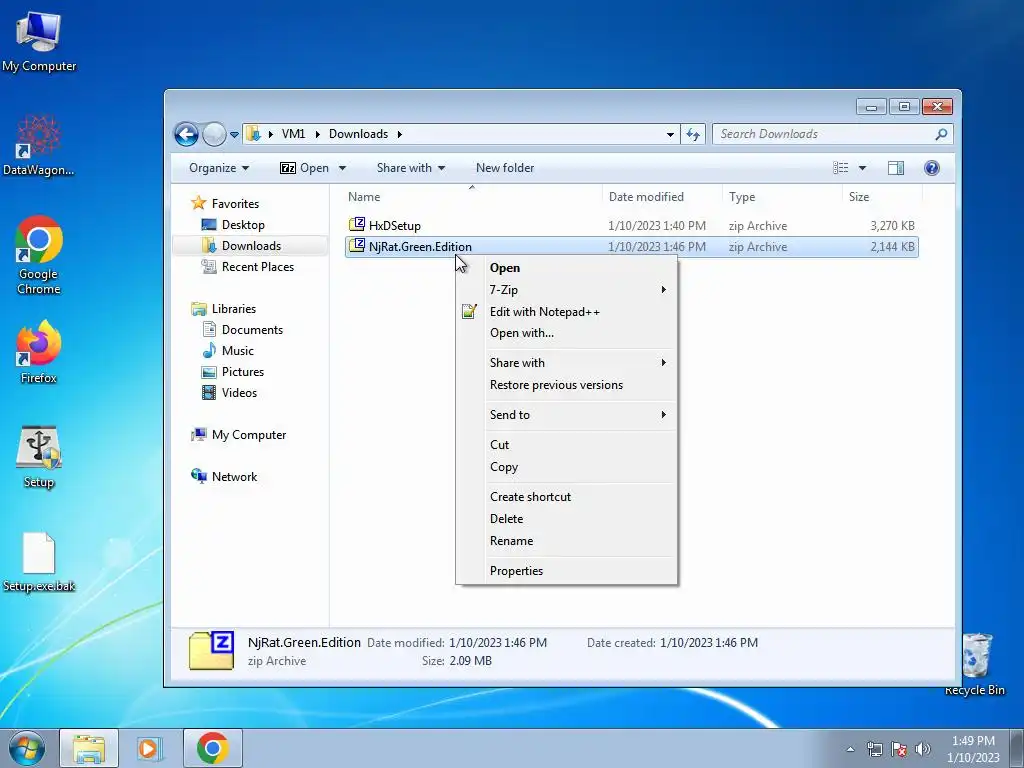Choose Open in the context menu
1024x768 pixels.
coord(566,268)
